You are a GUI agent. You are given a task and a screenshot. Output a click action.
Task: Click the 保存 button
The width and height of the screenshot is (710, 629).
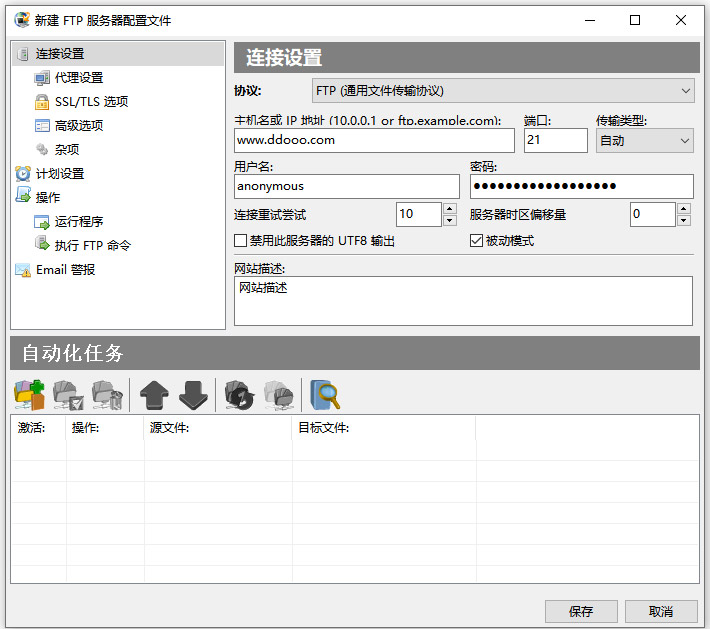pyautogui.click(x=581, y=612)
